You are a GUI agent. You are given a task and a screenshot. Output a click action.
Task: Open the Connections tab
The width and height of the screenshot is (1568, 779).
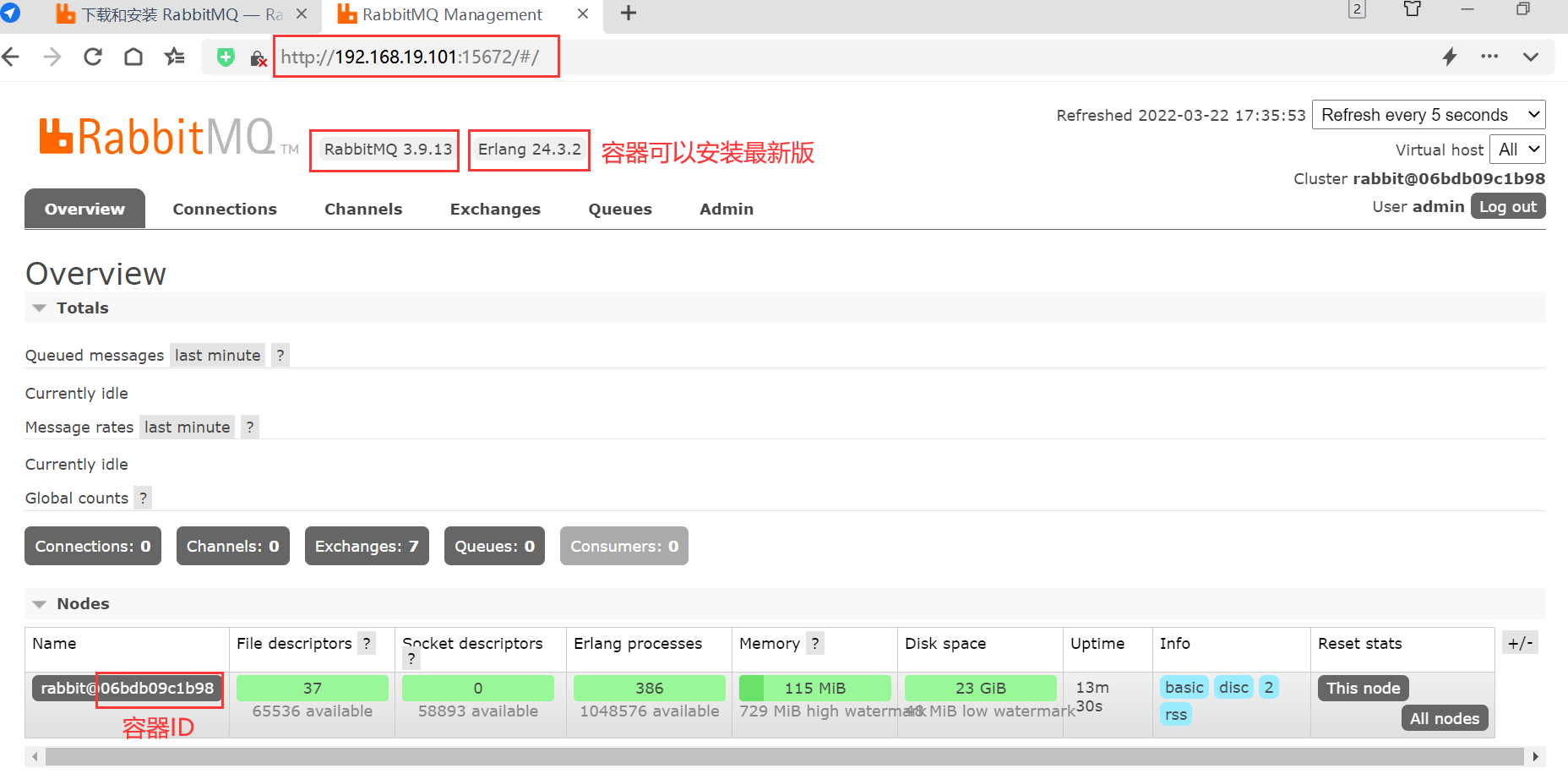pos(225,209)
